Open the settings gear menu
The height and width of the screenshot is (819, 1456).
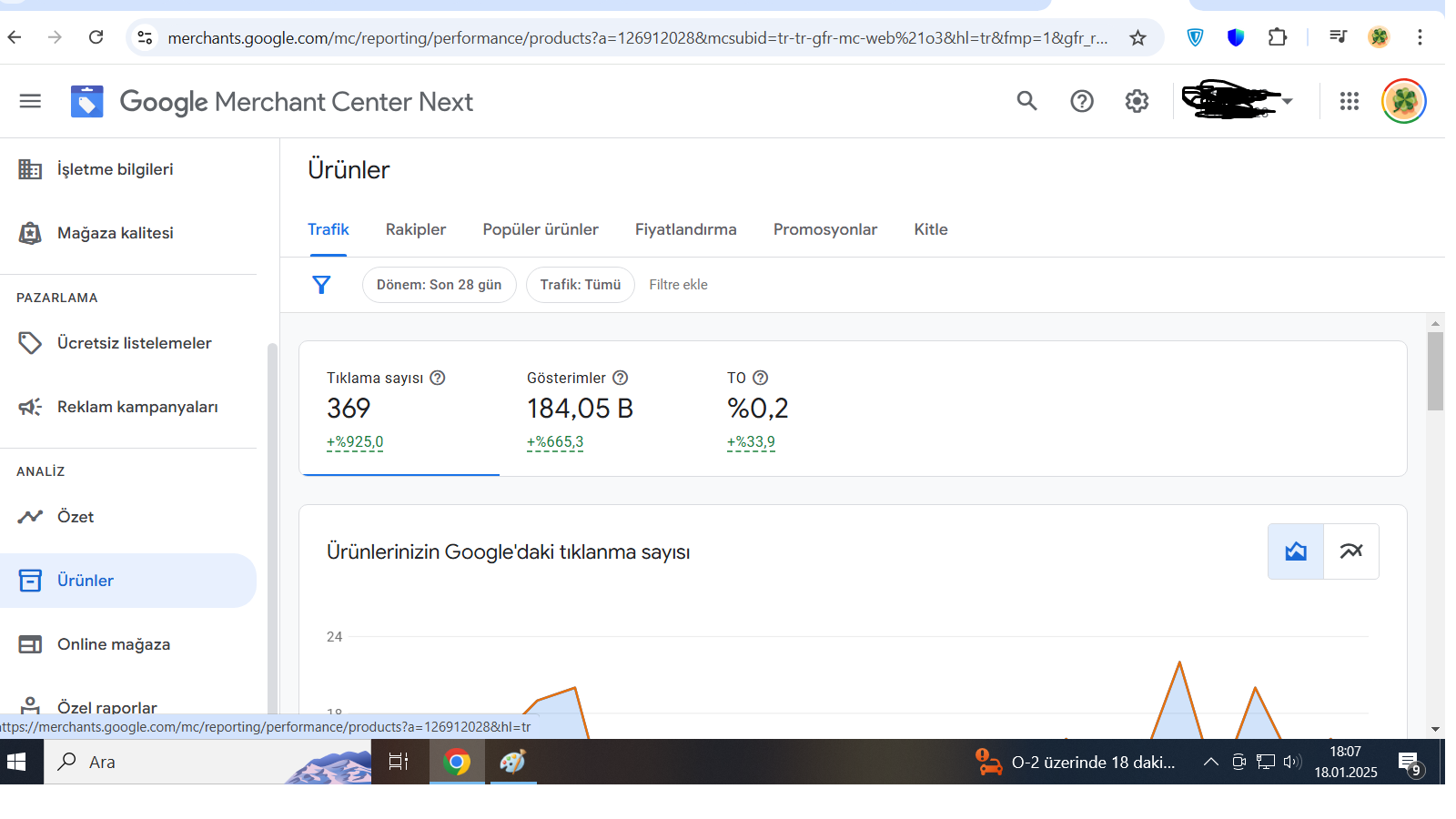(1137, 101)
